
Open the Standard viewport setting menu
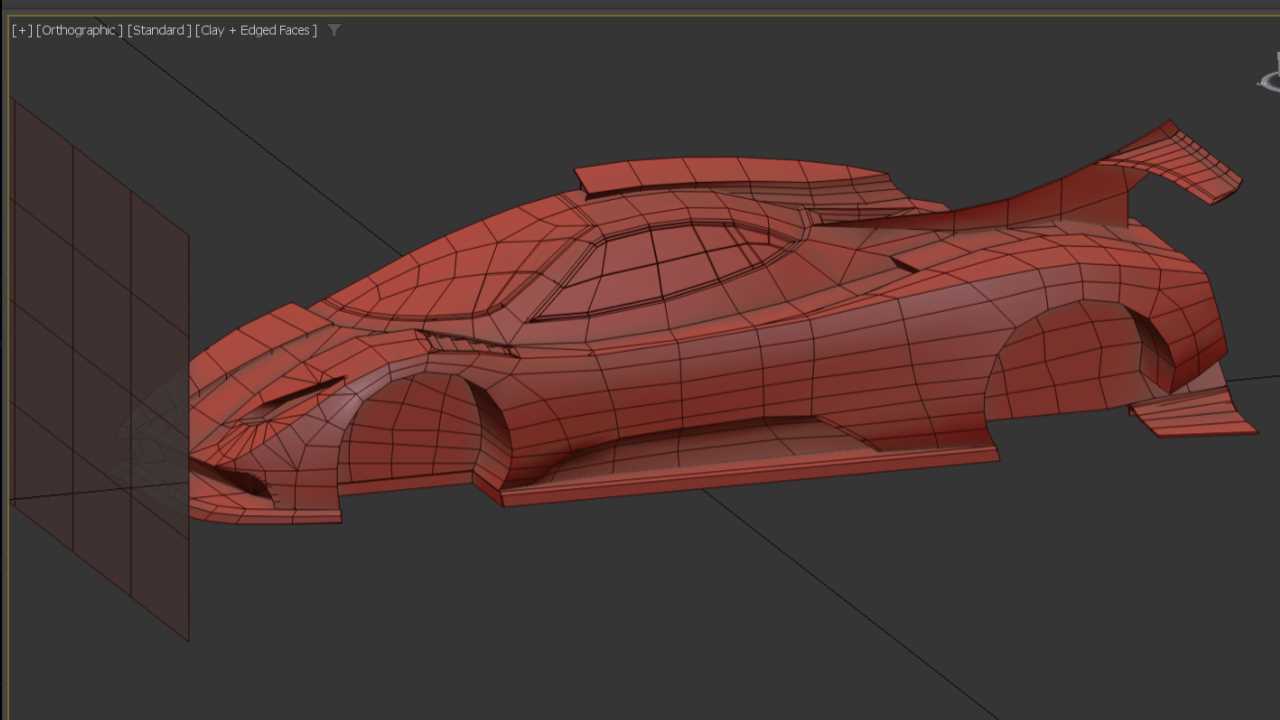click(159, 30)
